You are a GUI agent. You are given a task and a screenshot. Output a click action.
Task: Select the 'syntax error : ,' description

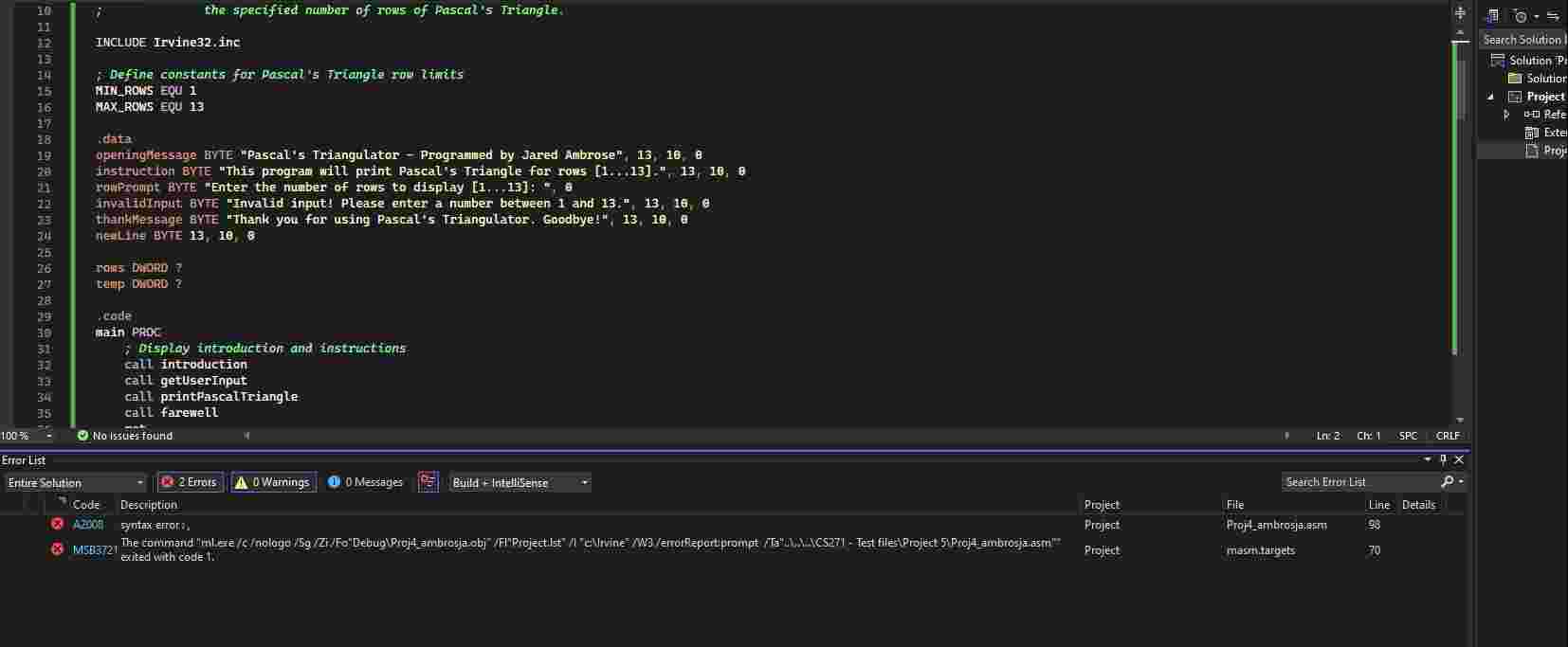[155, 525]
